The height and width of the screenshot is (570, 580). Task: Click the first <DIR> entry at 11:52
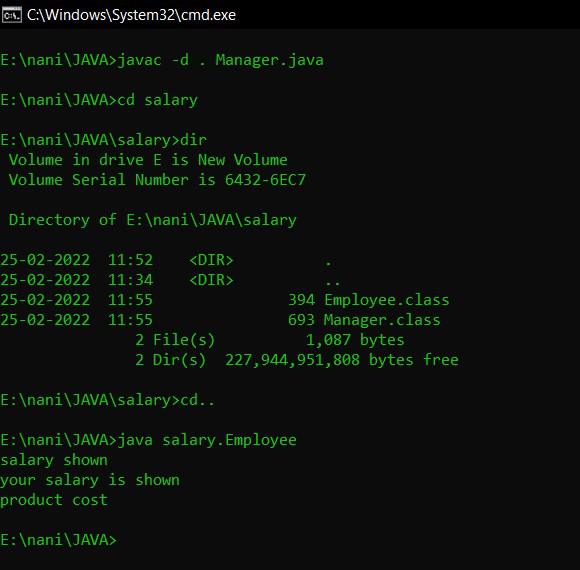(x=211, y=260)
